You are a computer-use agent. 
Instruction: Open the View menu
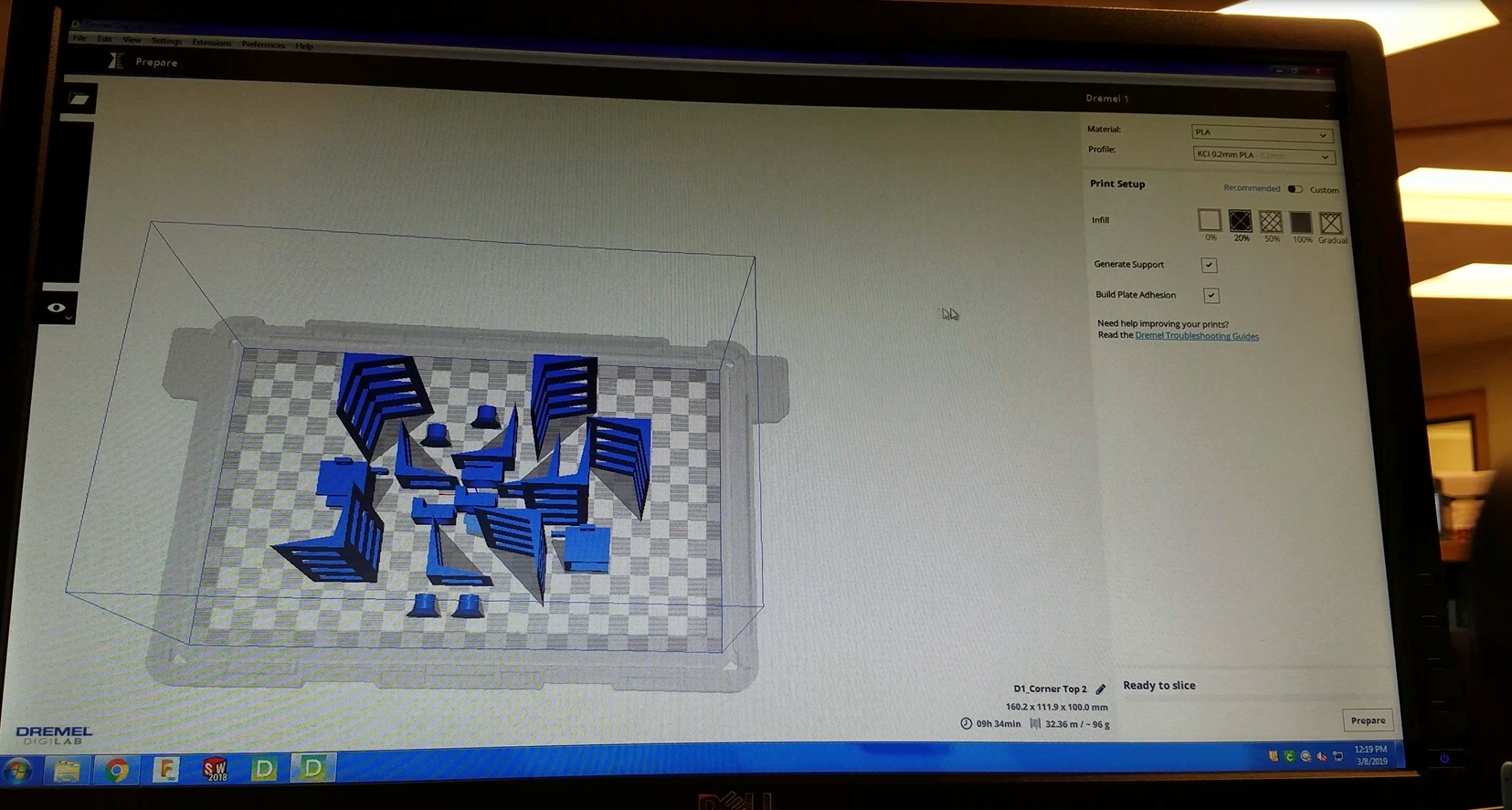pos(132,40)
